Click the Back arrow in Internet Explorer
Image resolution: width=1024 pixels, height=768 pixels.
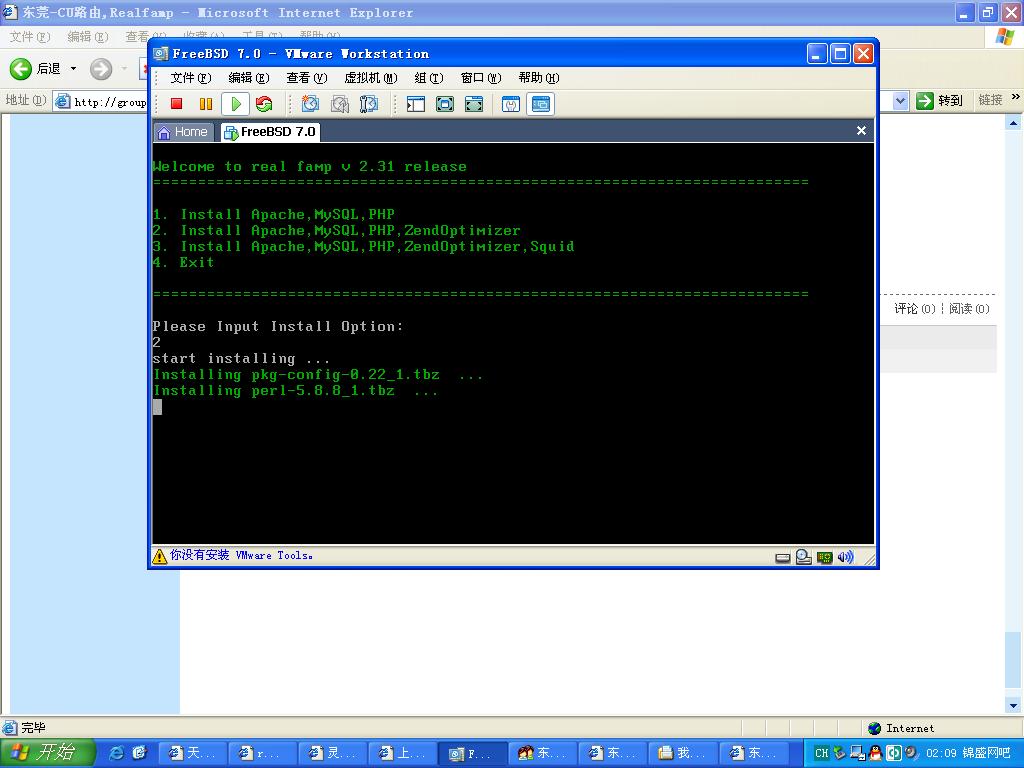[x=21, y=69]
